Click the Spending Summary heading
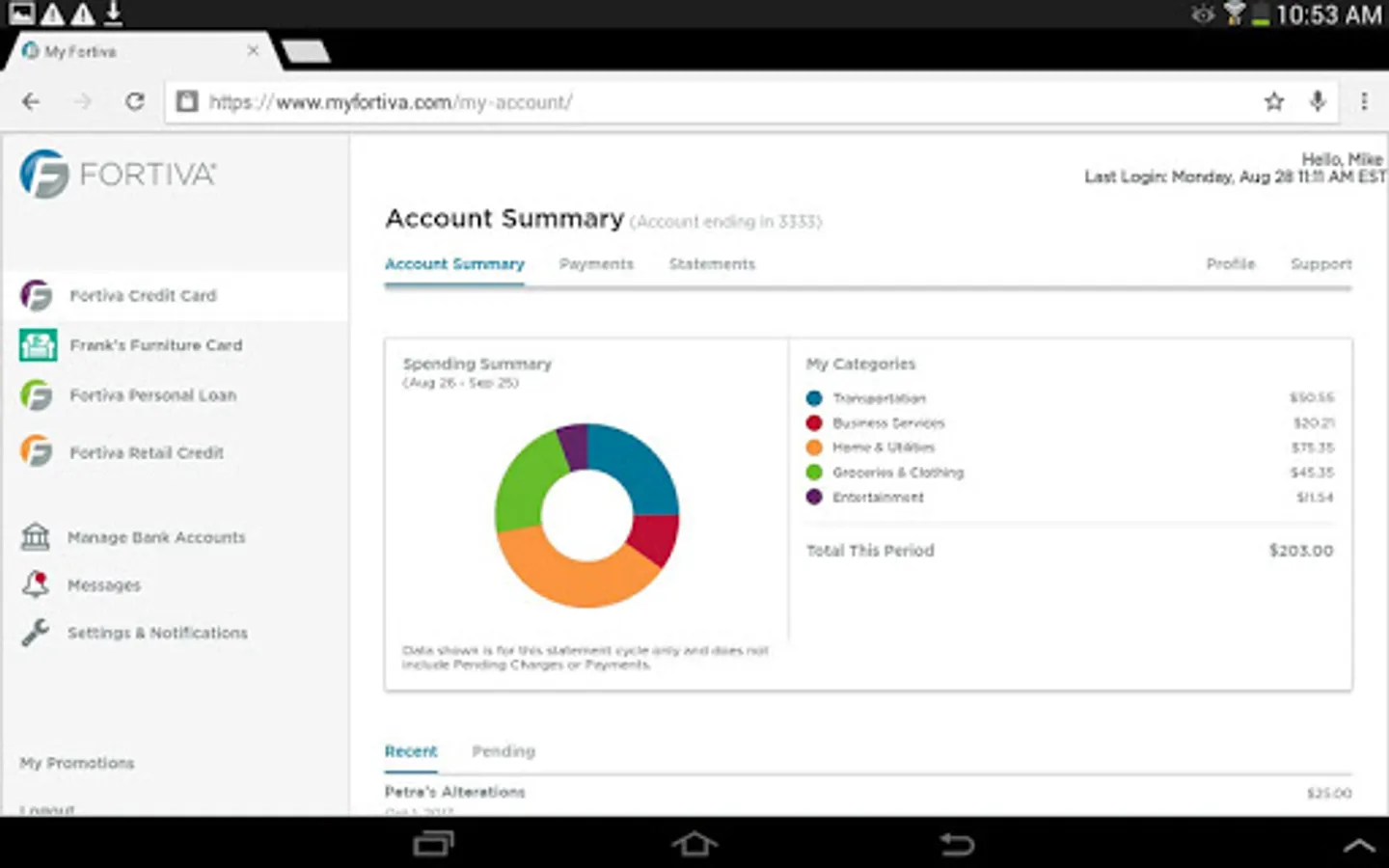The width and height of the screenshot is (1389, 868). coord(477,364)
